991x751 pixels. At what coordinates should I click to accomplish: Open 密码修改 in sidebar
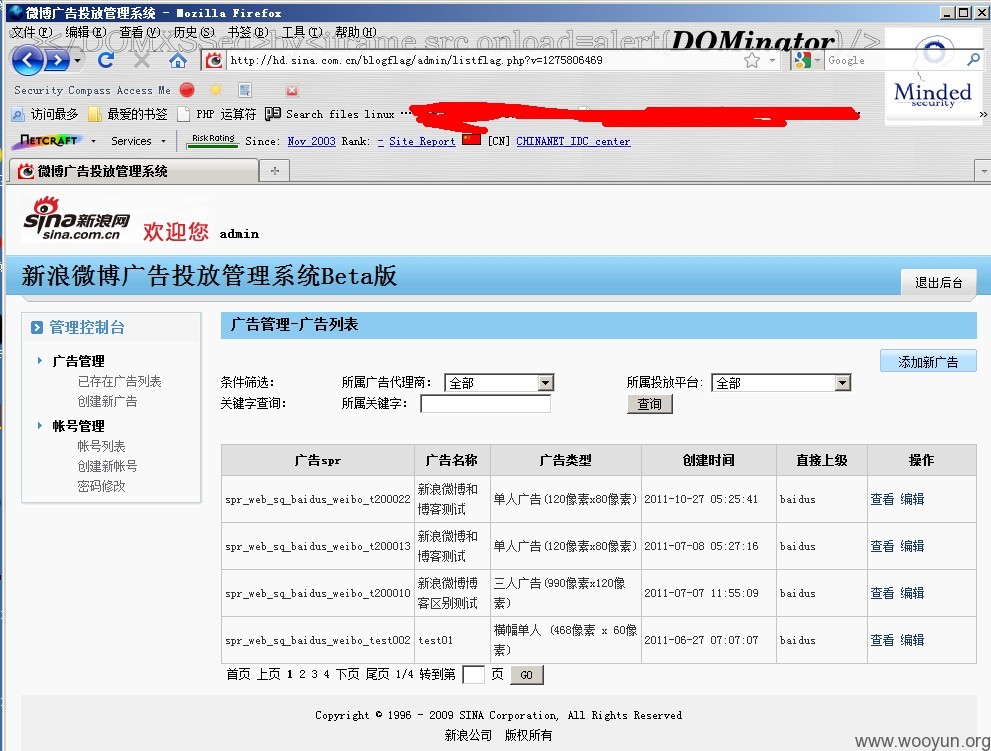[x=101, y=485]
